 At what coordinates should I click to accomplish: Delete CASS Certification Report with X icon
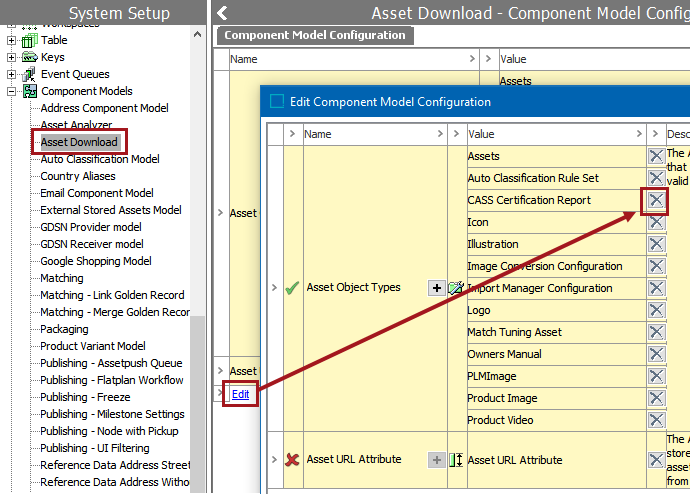pyautogui.click(x=656, y=200)
